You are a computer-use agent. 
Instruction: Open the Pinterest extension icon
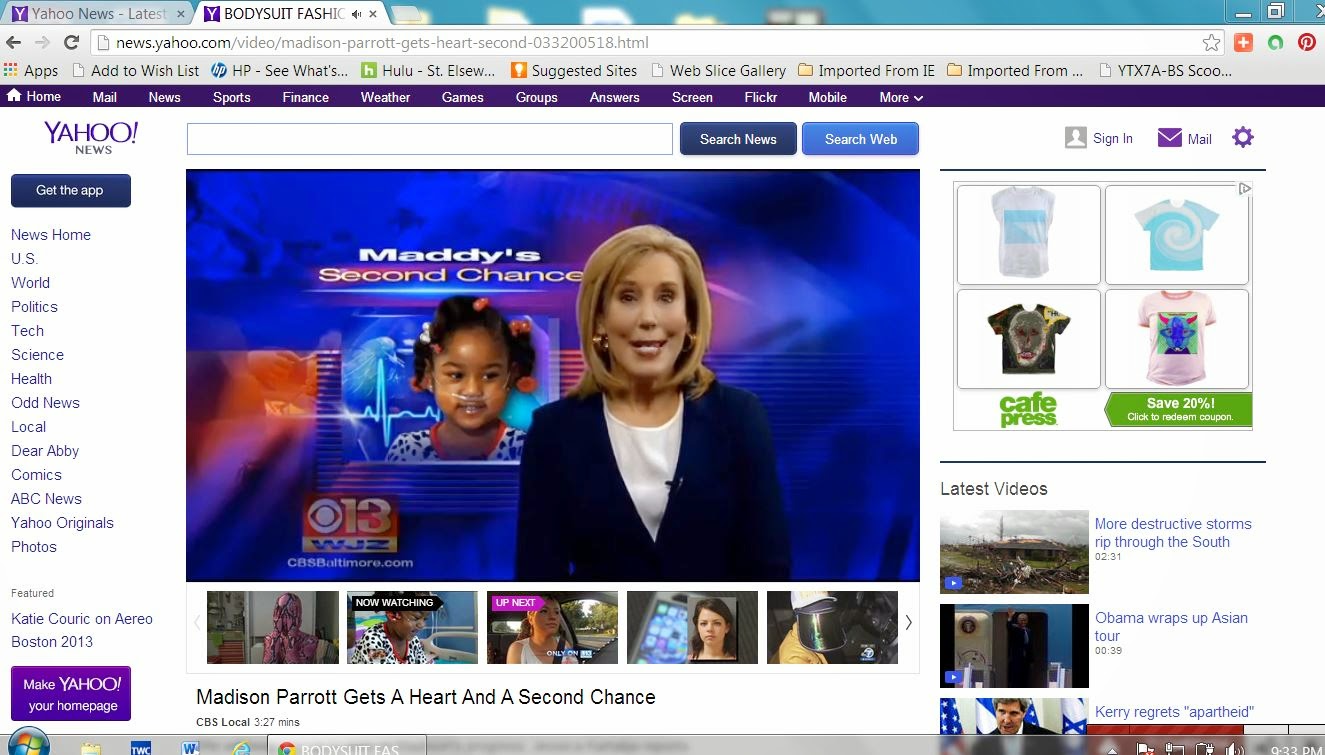(1306, 43)
